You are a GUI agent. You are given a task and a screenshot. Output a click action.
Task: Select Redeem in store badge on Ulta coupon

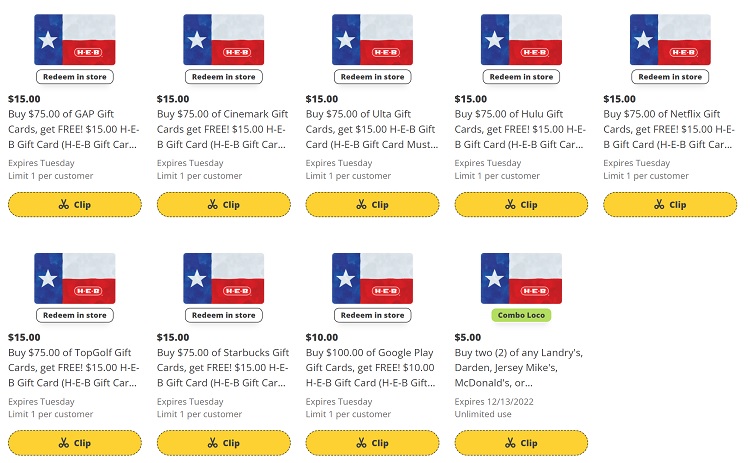372,77
